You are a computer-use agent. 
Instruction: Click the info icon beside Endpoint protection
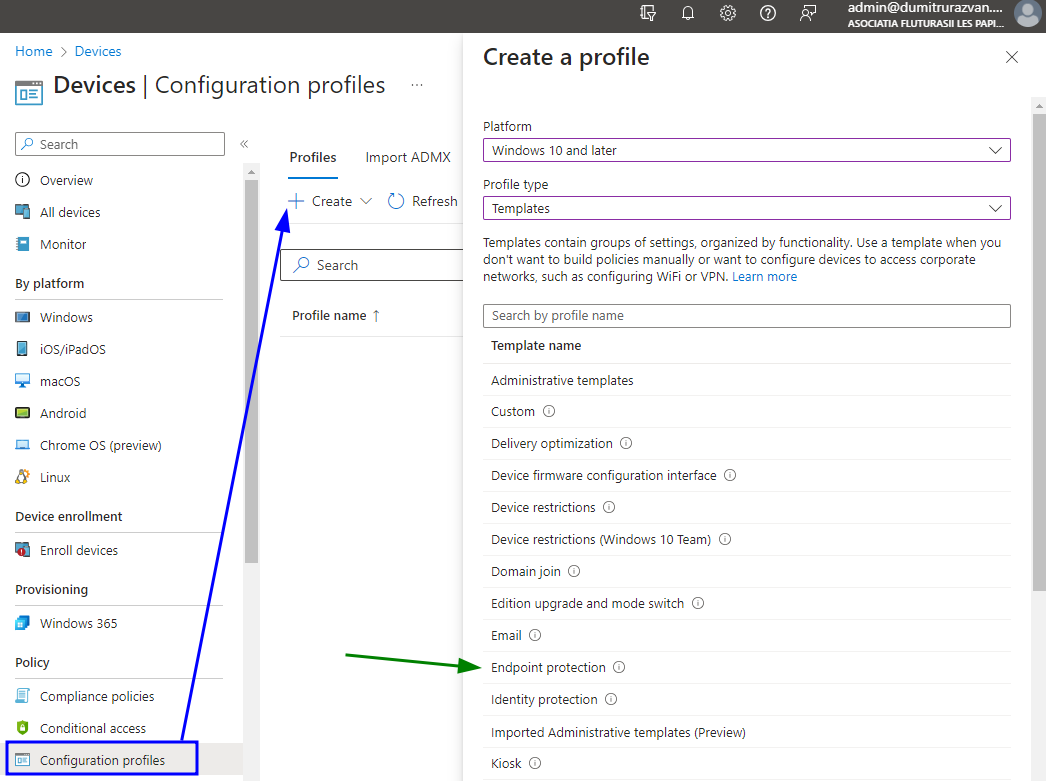[619, 667]
